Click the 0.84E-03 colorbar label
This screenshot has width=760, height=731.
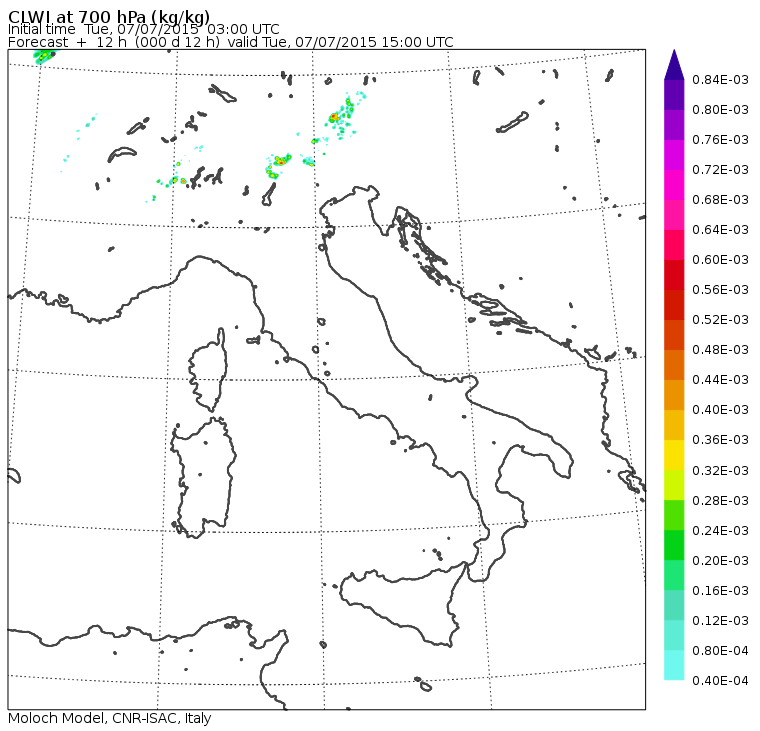(x=720, y=79)
